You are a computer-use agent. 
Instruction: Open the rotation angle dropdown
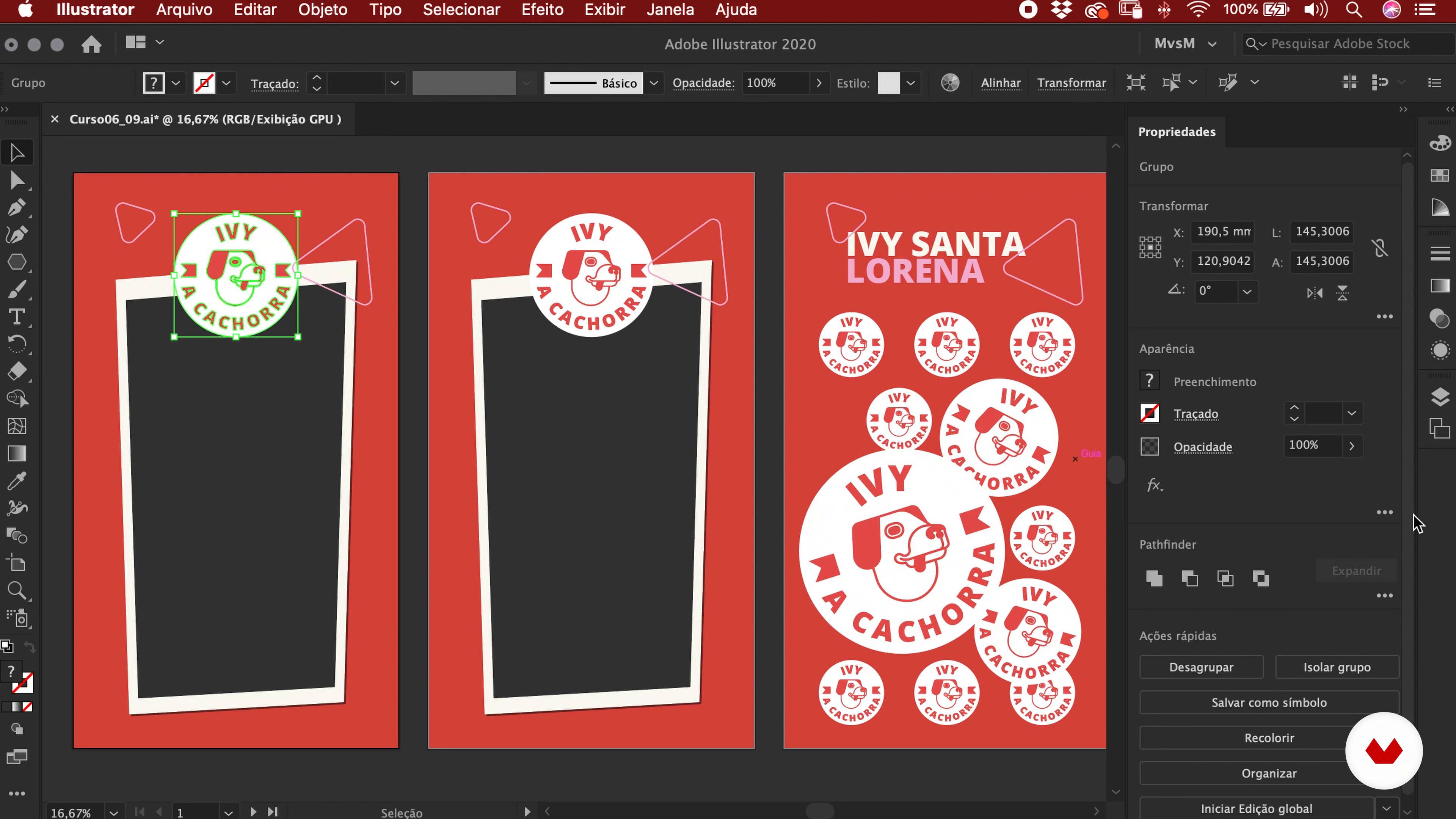pyautogui.click(x=1247, y=292)
